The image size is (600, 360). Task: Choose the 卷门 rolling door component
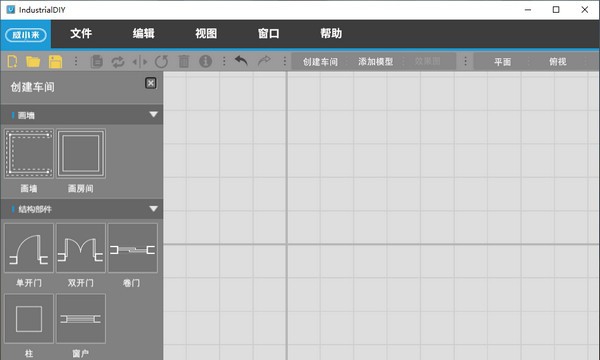(x=133, y=248)
